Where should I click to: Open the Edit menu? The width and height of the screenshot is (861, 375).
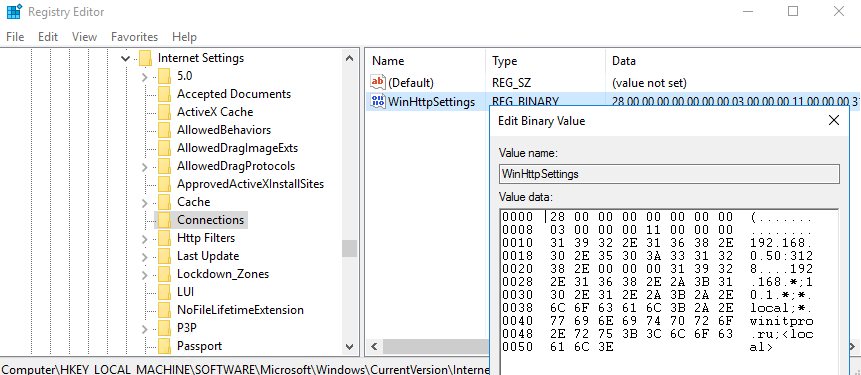48,37
